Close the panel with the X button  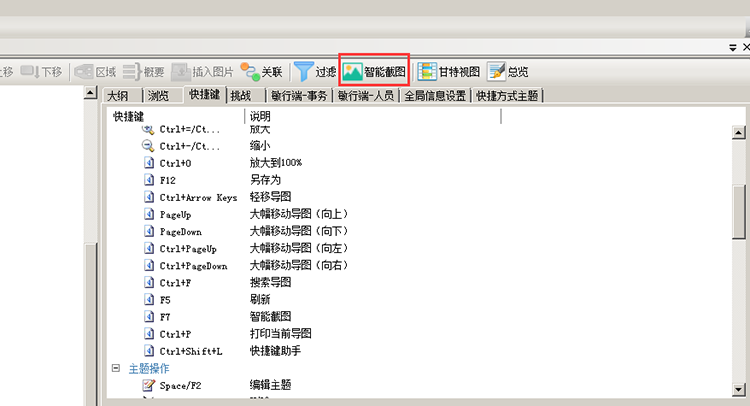click(x=746, y=47)
